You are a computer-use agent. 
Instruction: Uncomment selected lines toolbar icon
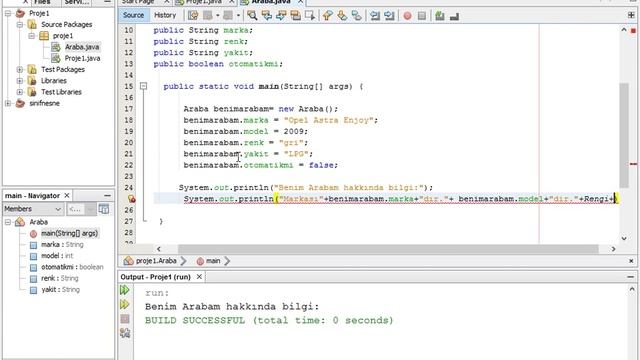pyautogui.click(x=454, y=16)
